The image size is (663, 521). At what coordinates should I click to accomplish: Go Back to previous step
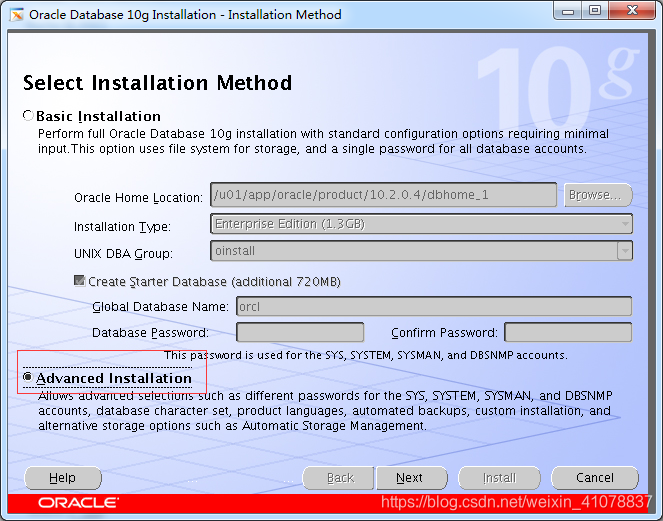point(338,478)
